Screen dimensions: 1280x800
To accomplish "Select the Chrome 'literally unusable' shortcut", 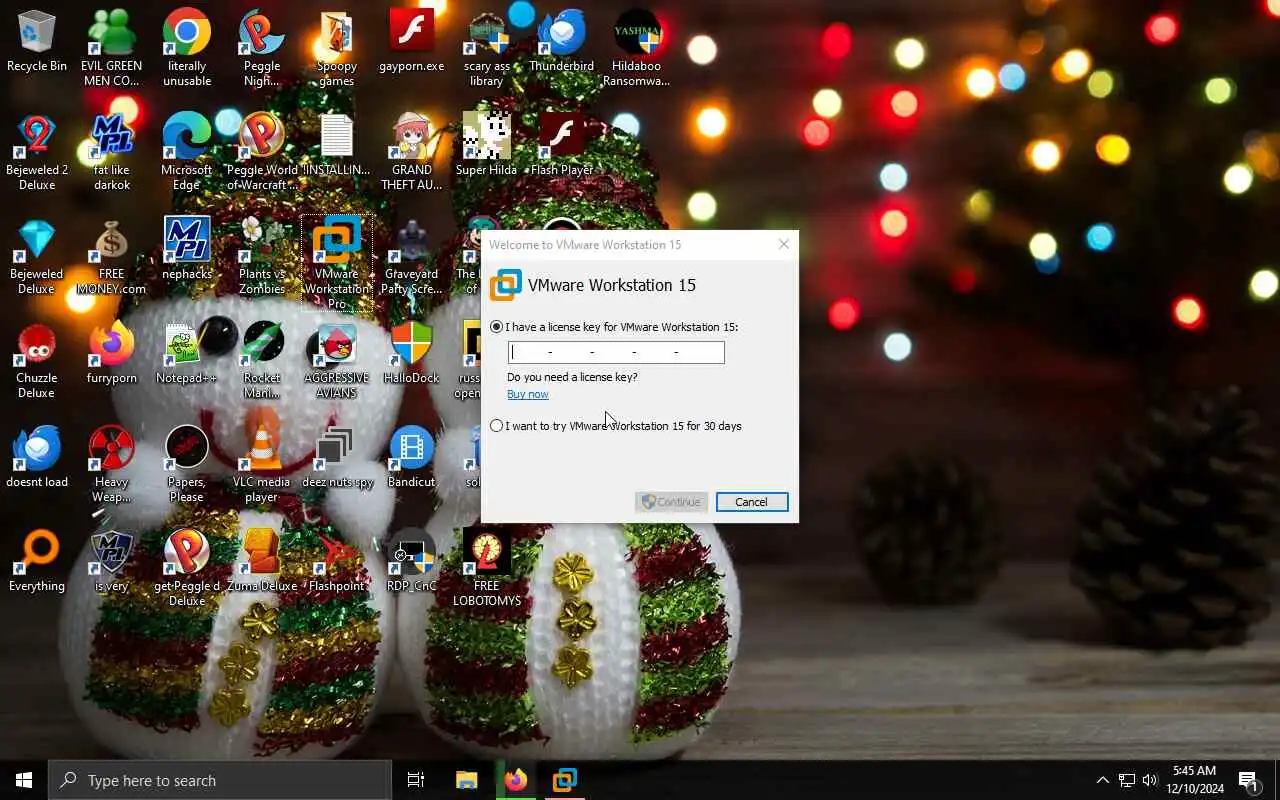I will (x=187, y=48).
